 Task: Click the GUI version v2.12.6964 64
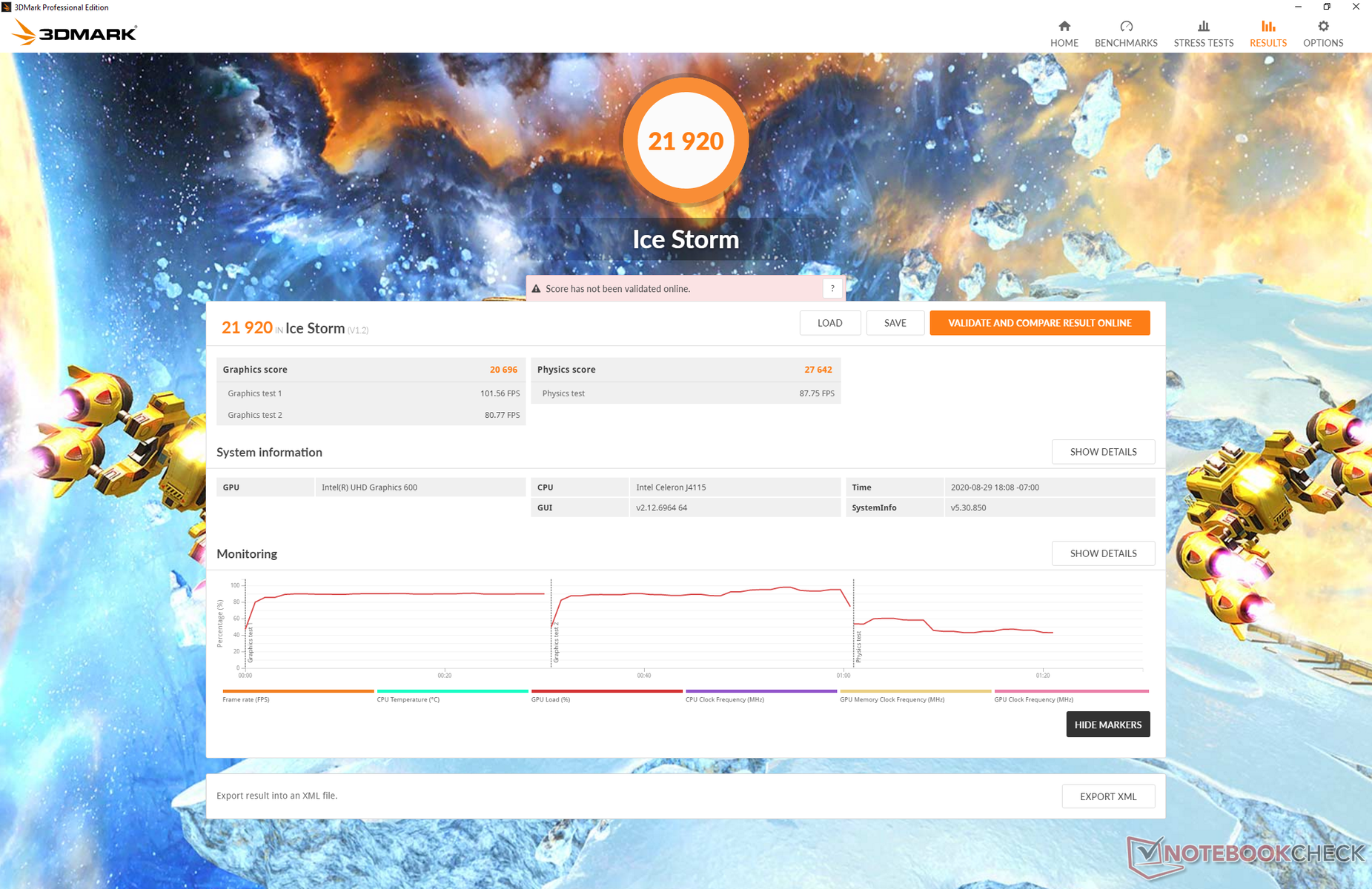[x=661, y=507]
